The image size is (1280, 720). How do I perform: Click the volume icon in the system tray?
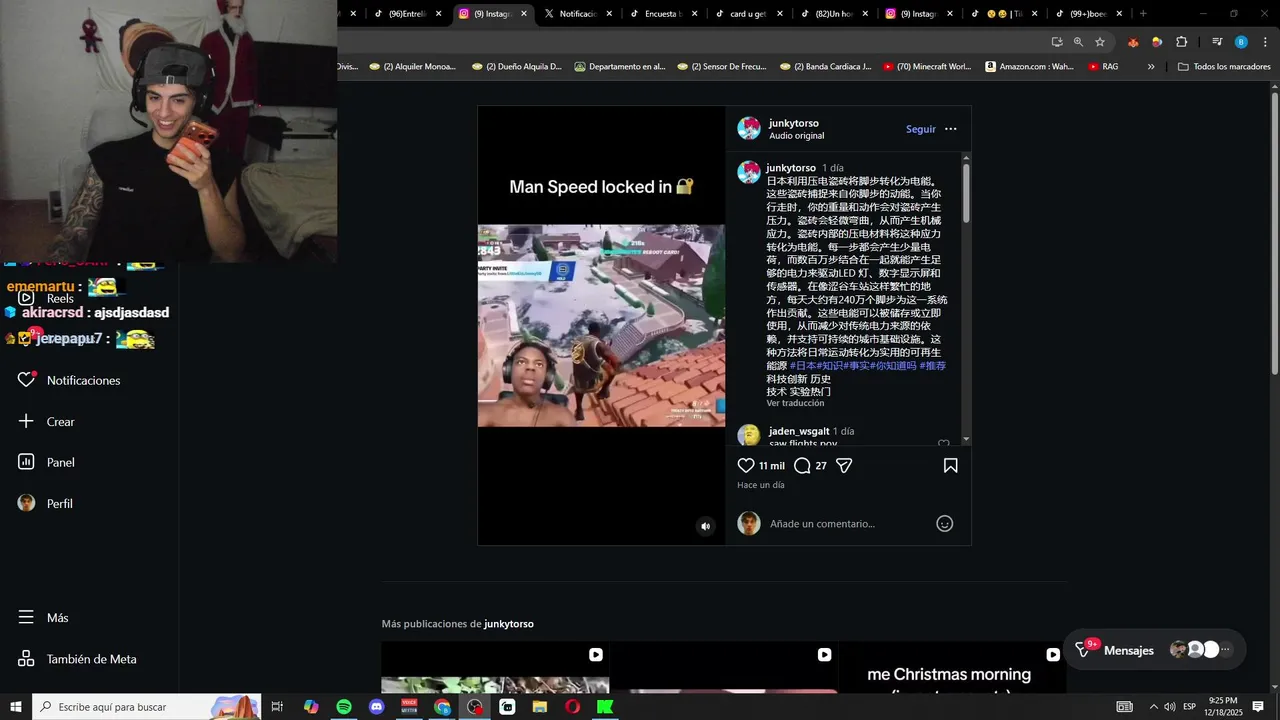click(1169, 707)
